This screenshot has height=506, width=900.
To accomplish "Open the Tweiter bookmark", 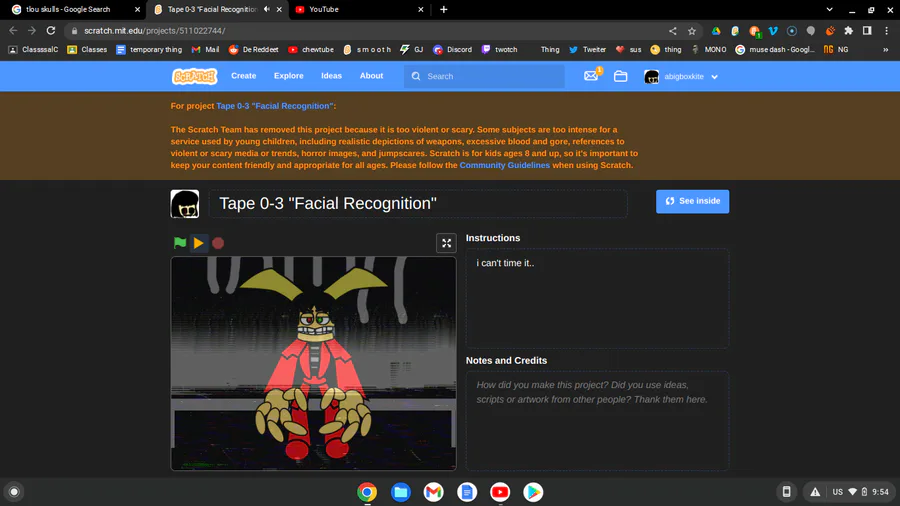I will (587, 50).
